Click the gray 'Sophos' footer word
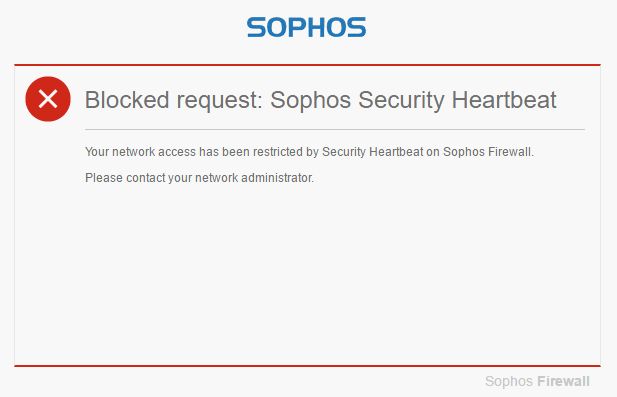The image size is (617, 397). point(509,381)
